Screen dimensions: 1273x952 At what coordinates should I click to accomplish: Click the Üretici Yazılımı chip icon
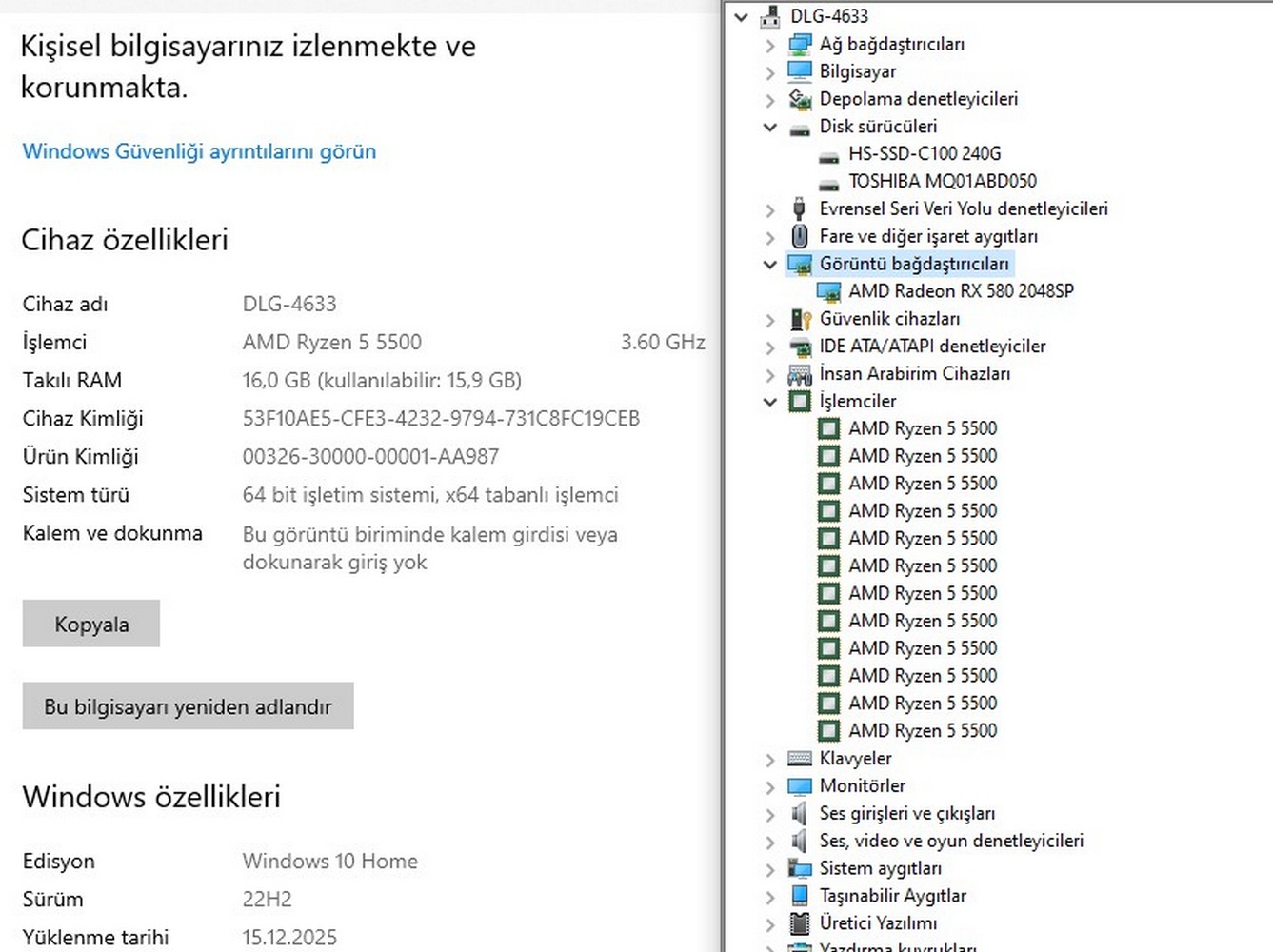800,923
